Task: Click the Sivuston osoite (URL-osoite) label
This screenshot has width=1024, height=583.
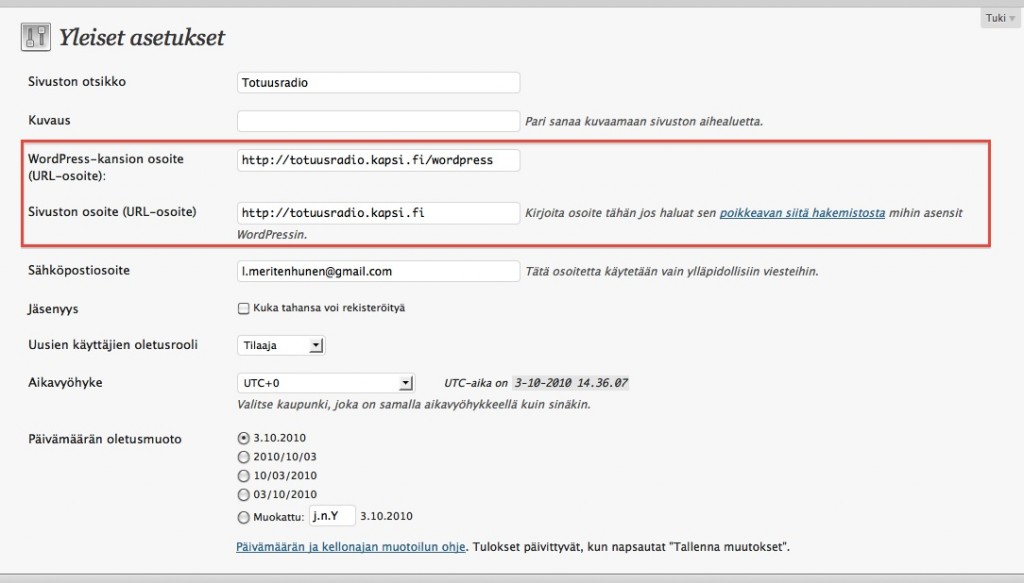Action: point(112,212)
